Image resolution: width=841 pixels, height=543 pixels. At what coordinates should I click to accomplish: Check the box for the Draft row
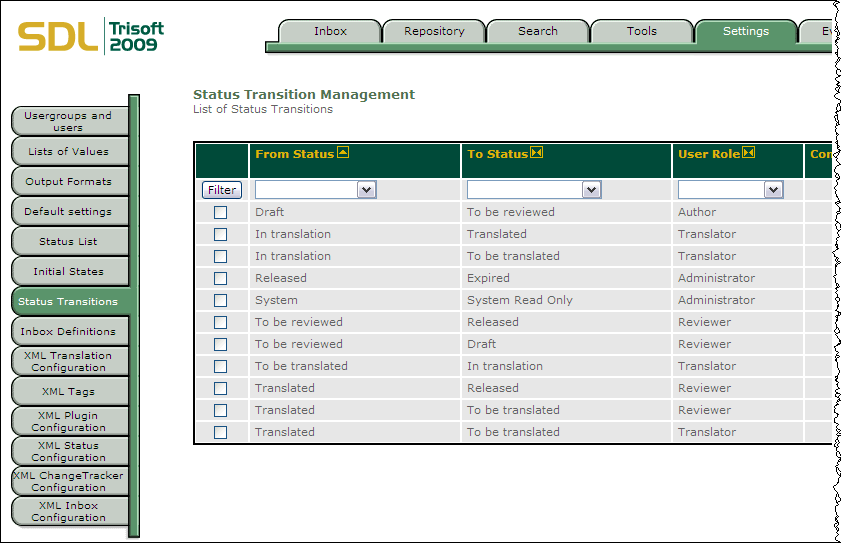[x=220, y=212]
